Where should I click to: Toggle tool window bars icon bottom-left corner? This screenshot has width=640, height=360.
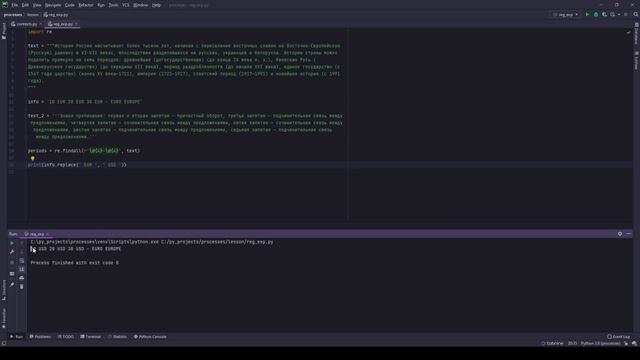pyautogui.click(x=4, y=344)
